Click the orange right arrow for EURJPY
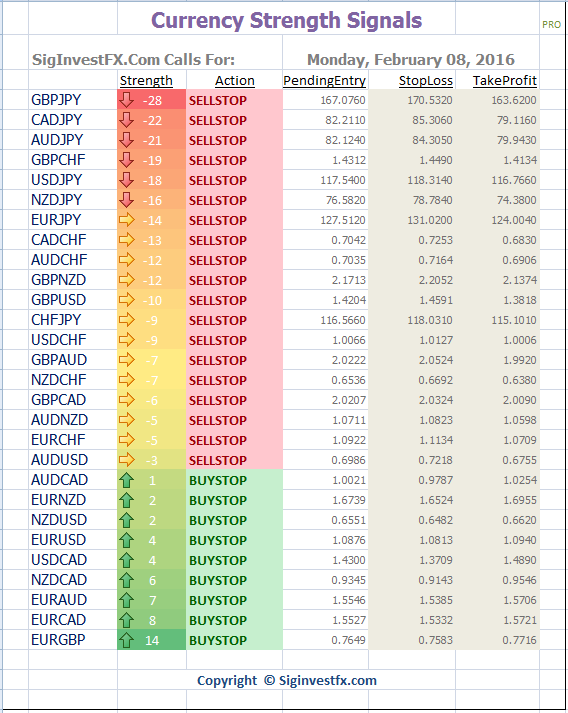Image resolution: width=568 pixels, height=713 pixels. point(127,220)
